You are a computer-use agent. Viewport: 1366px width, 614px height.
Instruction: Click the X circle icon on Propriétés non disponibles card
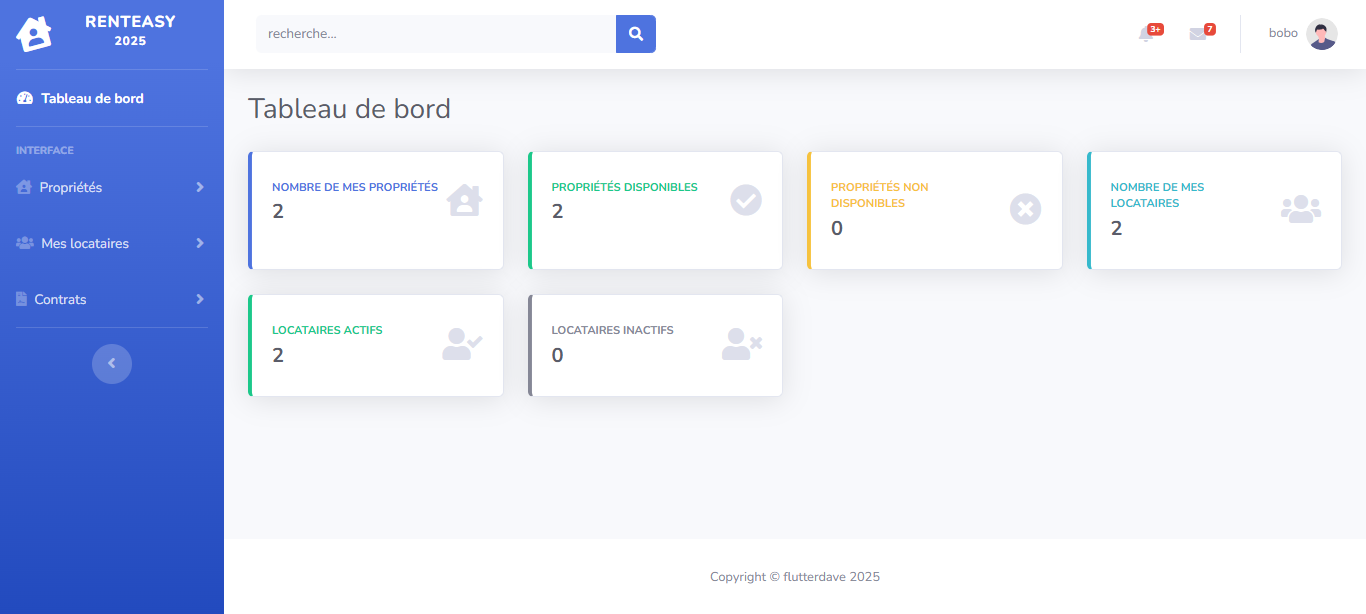point(1026,209)
